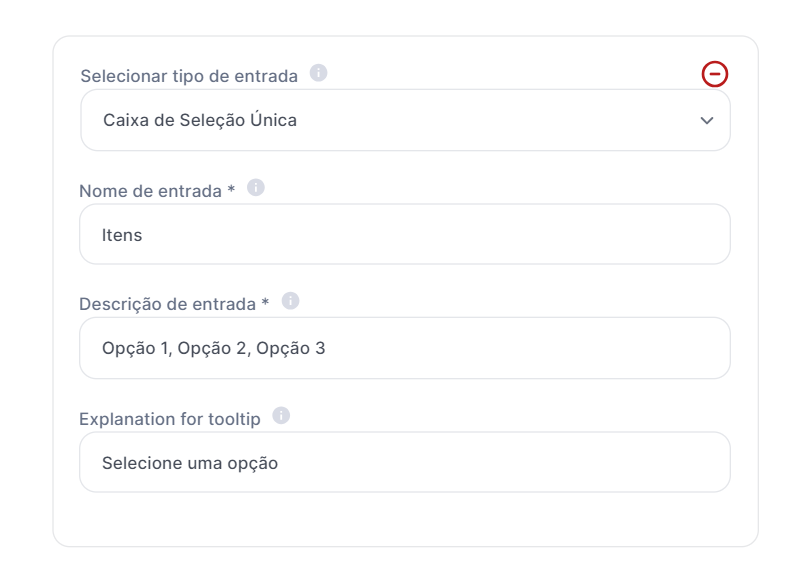Expand input type list via chevron arrow
This screenshot has height=583, width=810.
coord(707,120)
